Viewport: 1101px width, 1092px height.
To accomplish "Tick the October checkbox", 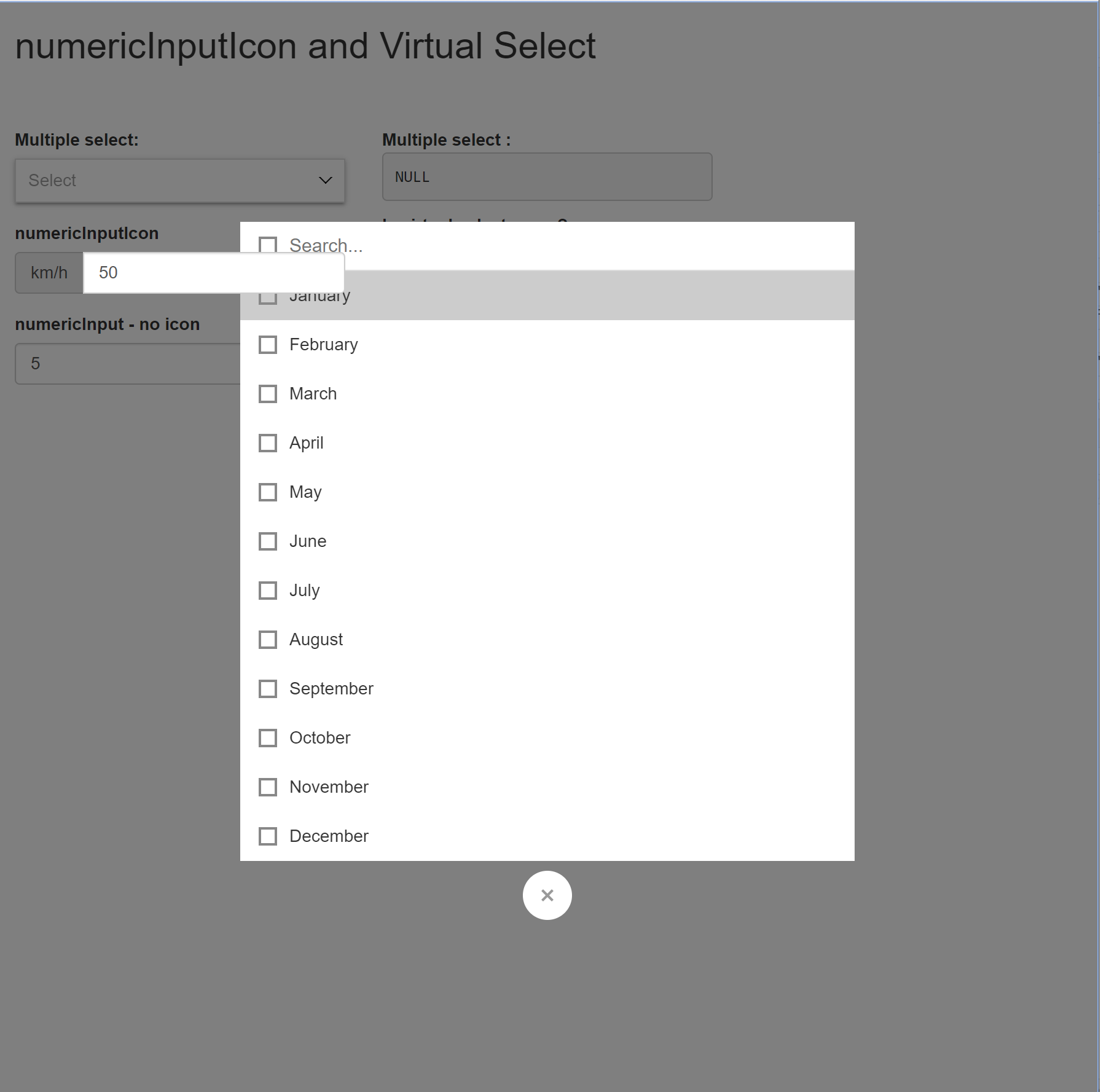I will [267, 737].
